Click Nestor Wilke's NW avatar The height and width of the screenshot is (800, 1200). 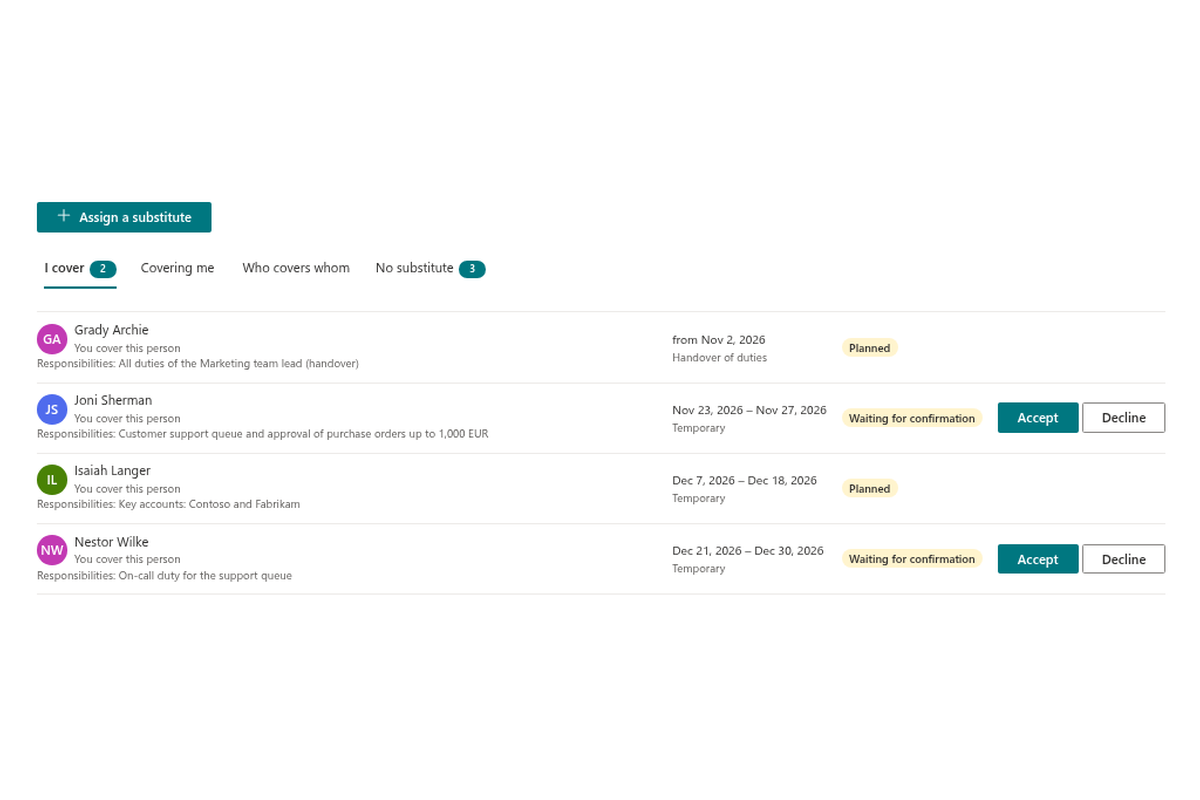click(52, 550)
